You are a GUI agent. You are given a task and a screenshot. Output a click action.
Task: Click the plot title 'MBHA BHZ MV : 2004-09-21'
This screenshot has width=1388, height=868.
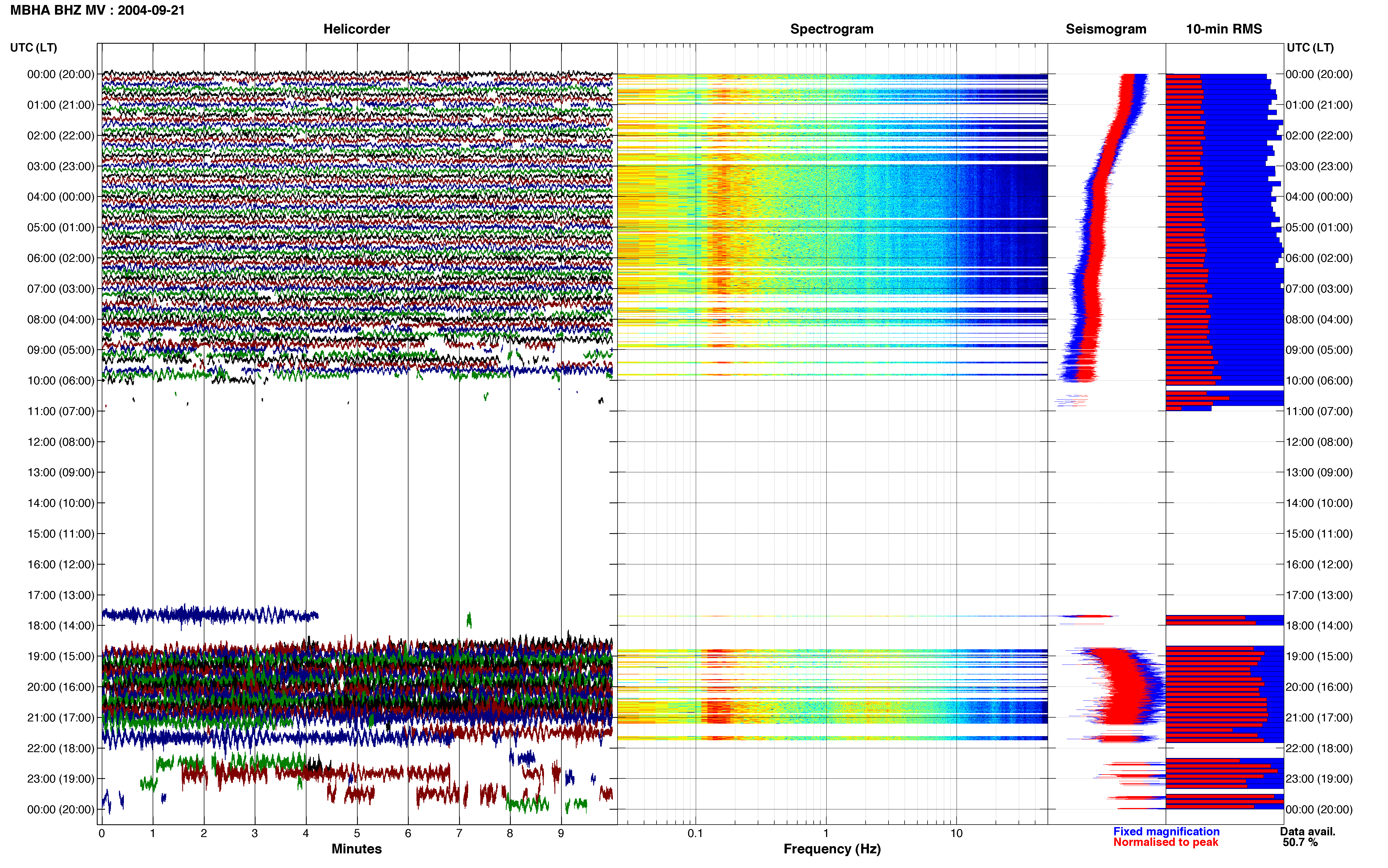[98, 10]
